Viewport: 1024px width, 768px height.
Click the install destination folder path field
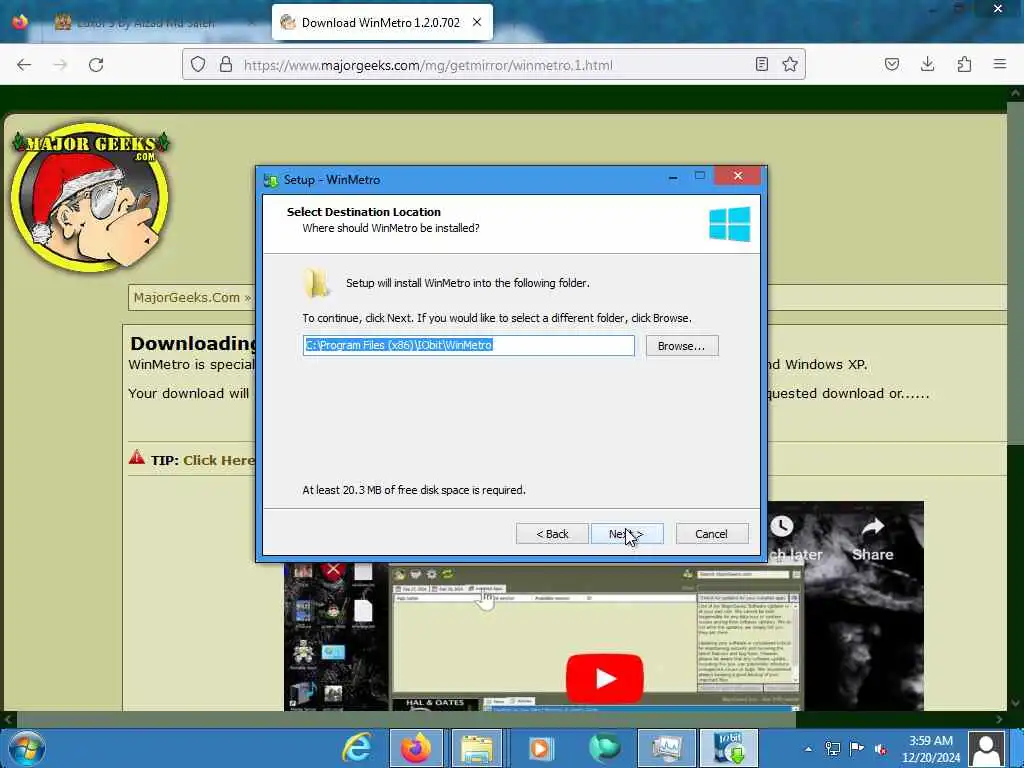[468, 345]
